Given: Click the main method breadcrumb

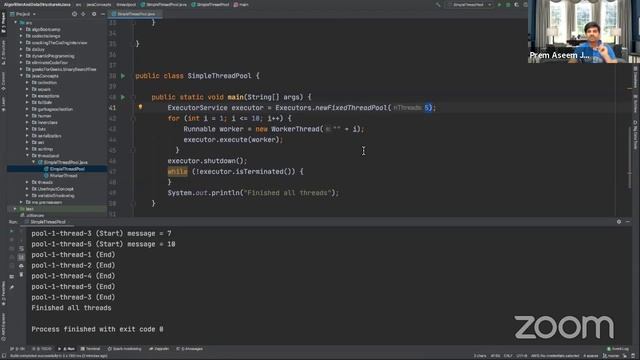Looking at the screenshot, I should [241, 5].
